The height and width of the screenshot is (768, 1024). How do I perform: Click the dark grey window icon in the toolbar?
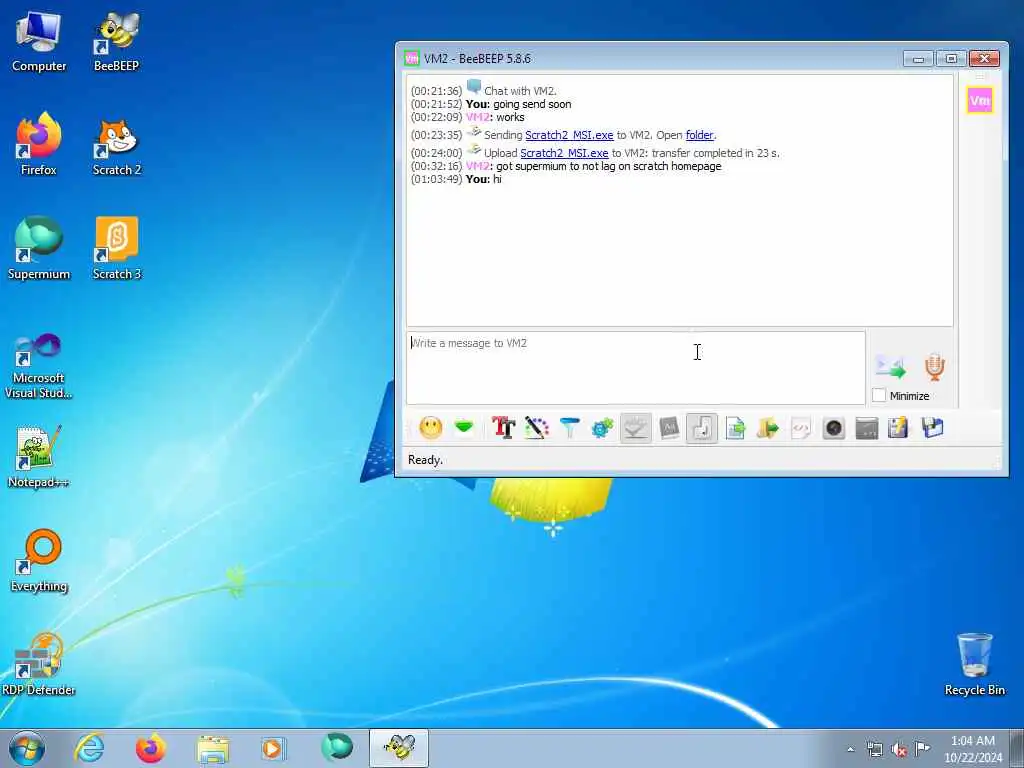867,428
